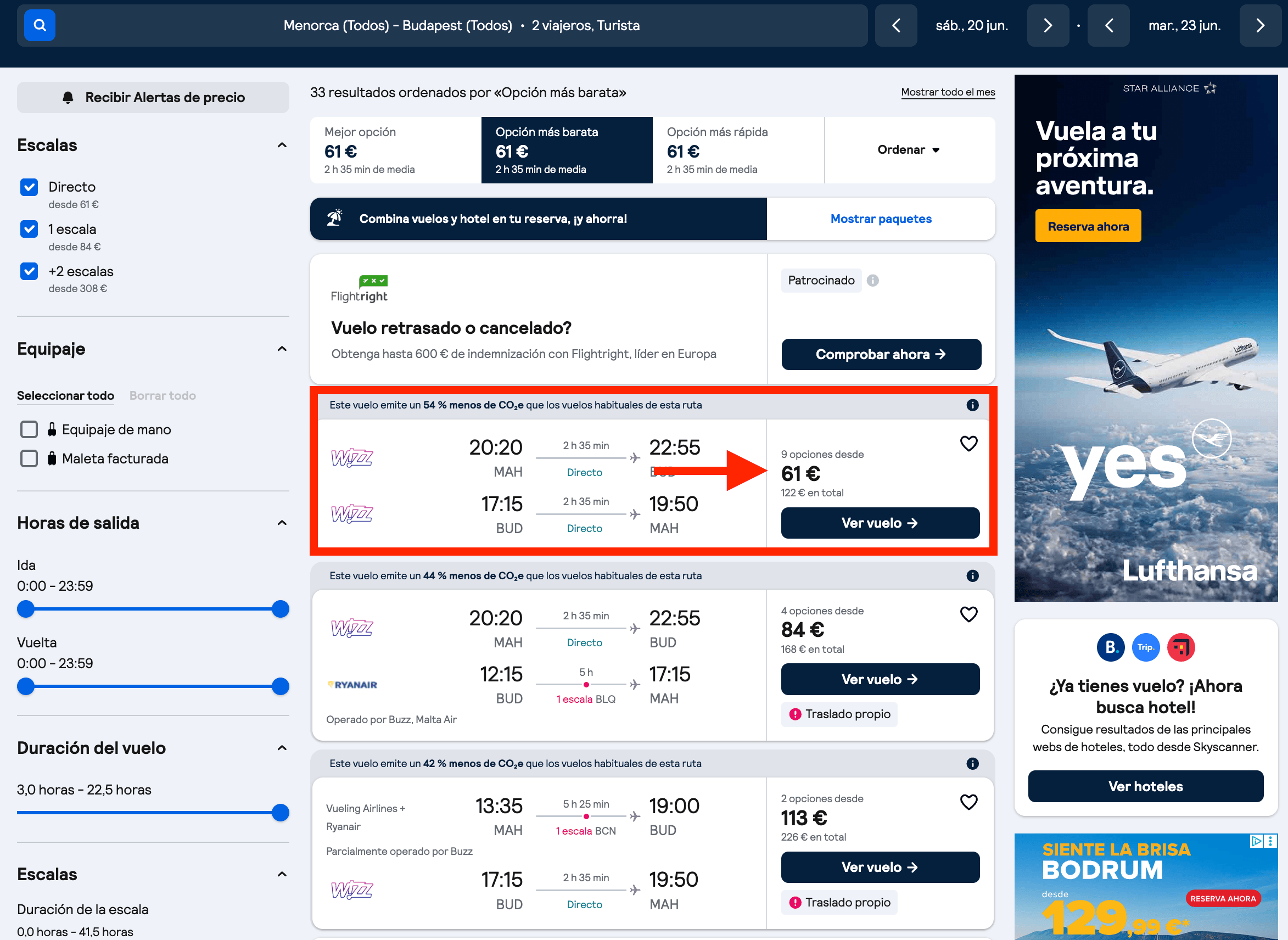
Task: Select the Opción más rápida tab
Action: 738,150
